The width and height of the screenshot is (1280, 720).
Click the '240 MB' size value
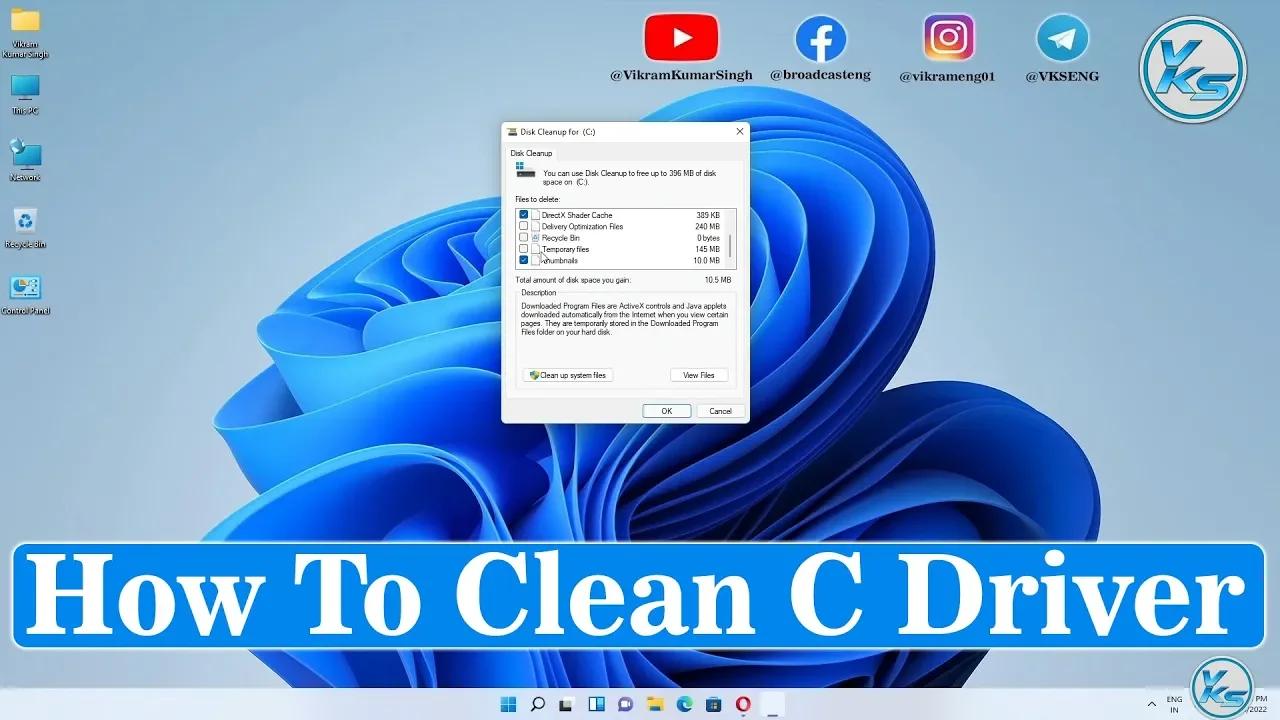708,226
